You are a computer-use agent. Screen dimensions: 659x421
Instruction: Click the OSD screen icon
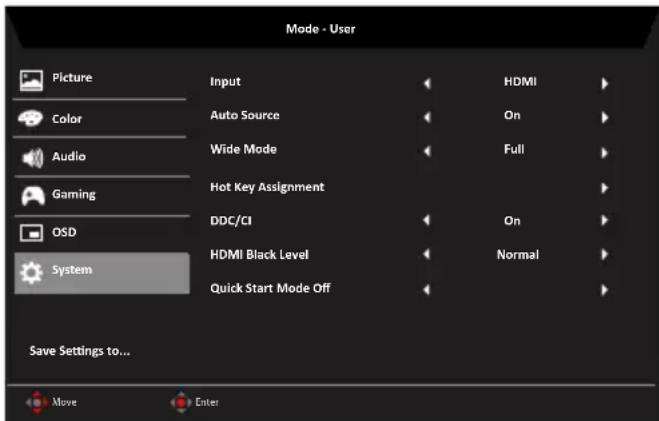(x=31, y=233)
